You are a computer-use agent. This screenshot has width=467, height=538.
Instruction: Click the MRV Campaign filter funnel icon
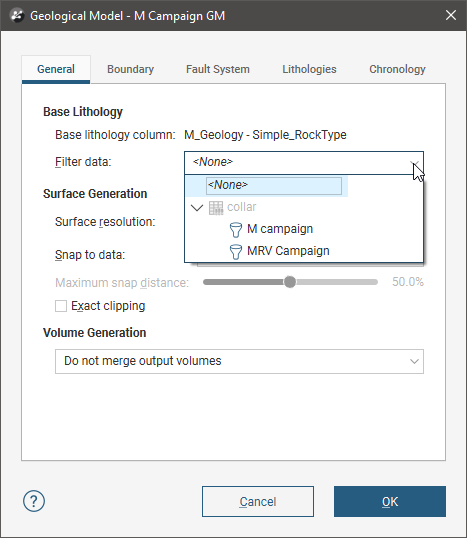click(x=235, y=252)
